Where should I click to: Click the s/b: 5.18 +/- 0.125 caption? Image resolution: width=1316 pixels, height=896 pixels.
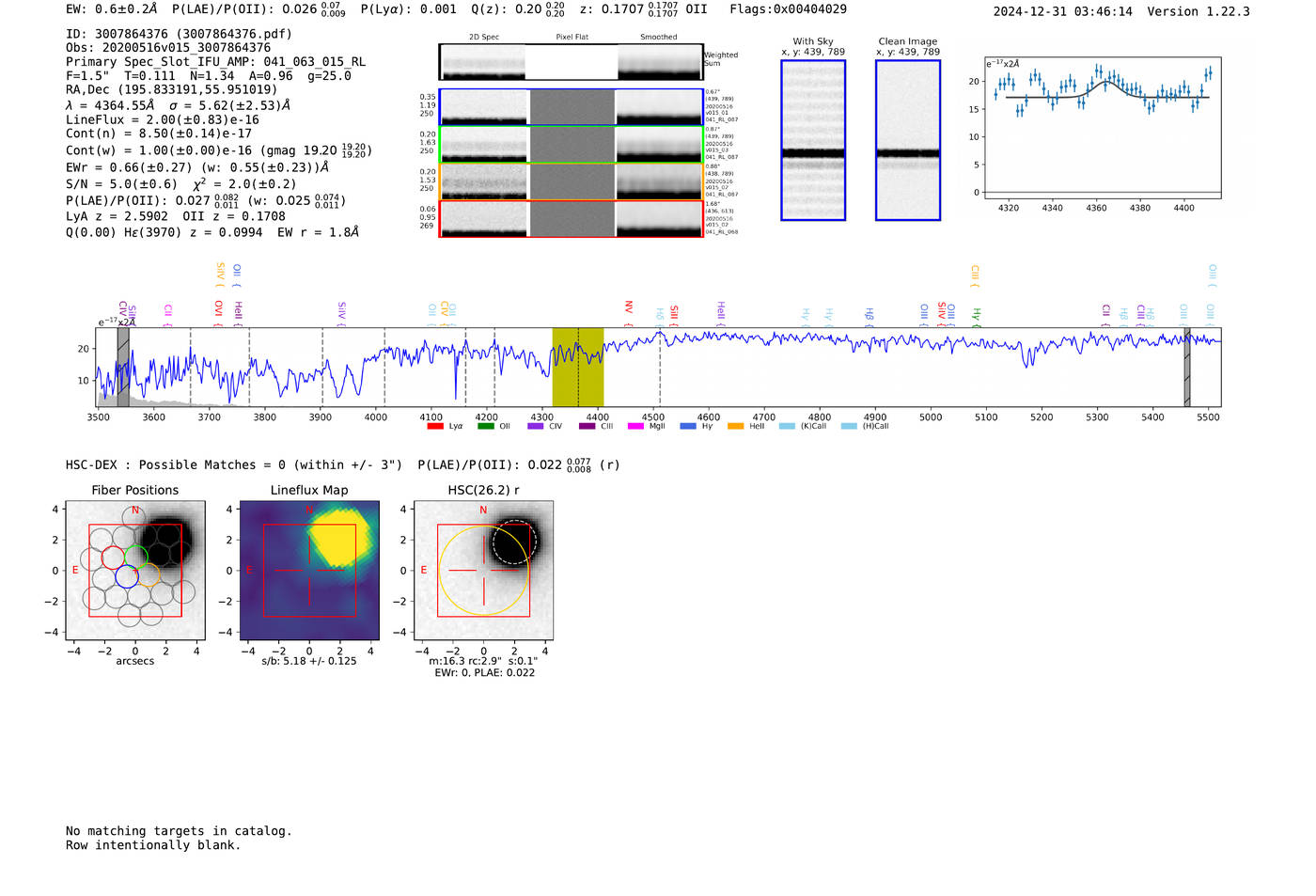click(309, 662)
